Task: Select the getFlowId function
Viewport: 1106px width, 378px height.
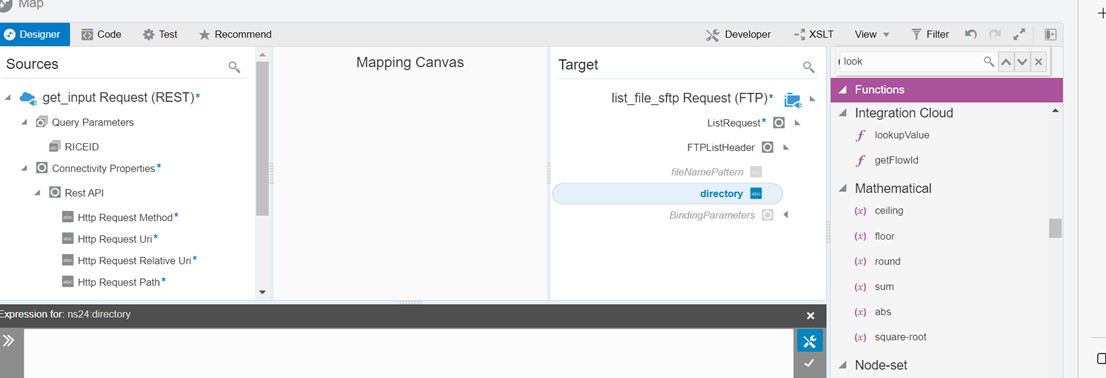Action: (896, 160)
